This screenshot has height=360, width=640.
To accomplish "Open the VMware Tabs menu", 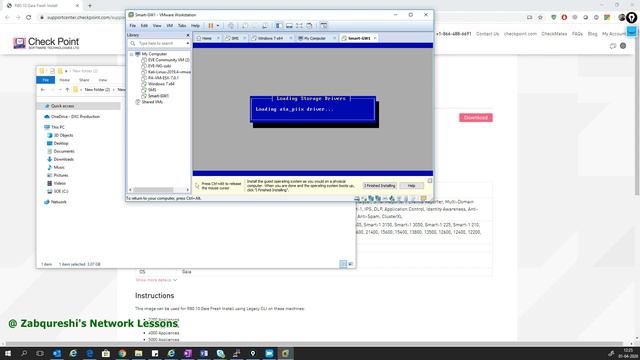I will pos(182,26).
